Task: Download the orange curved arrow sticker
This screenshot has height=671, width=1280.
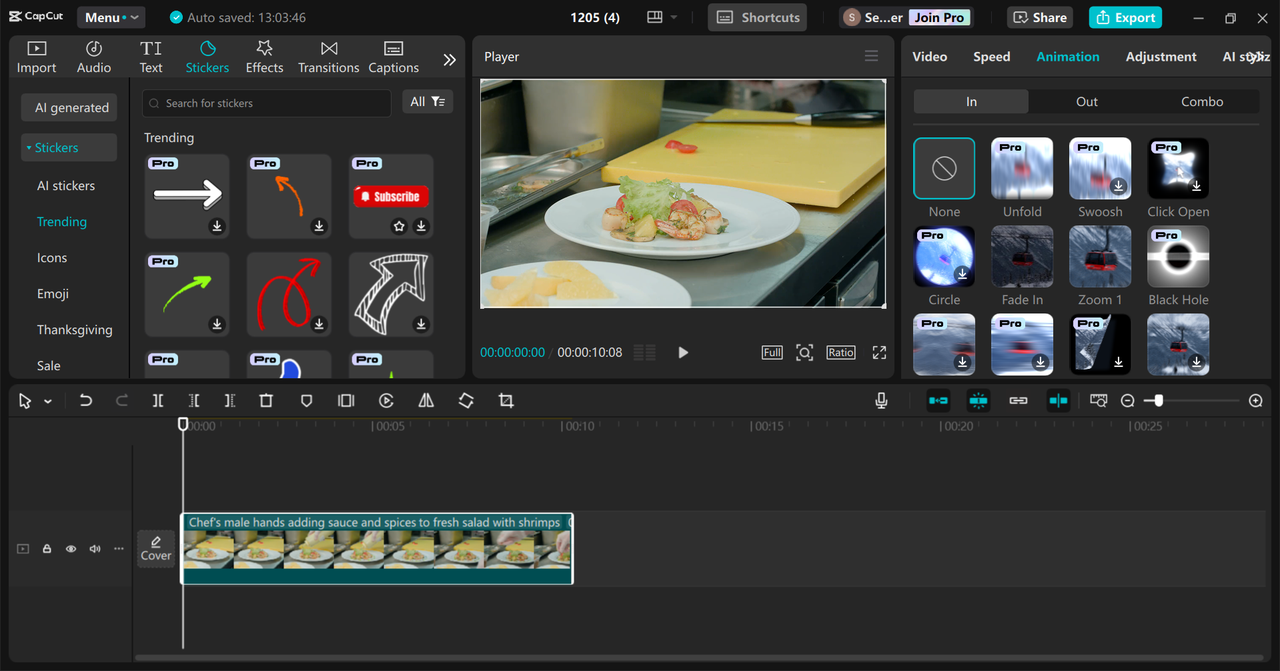Action: point(319,226)
